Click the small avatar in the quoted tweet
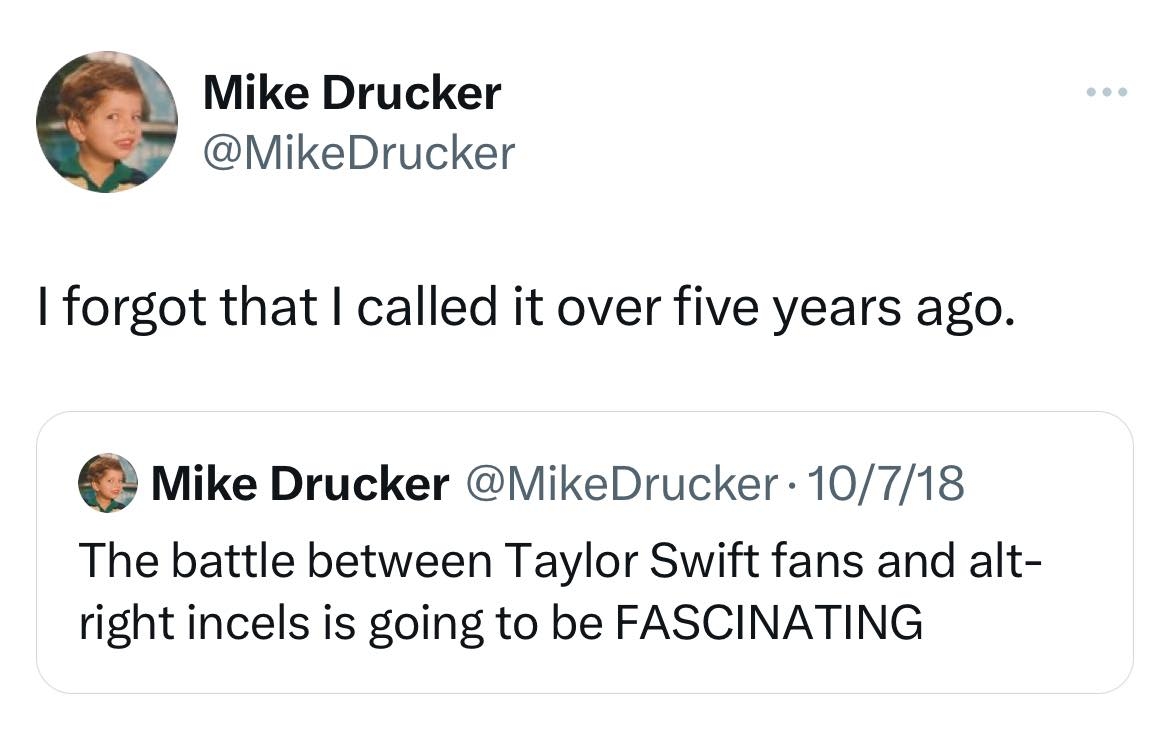 (x=108, y=484)
